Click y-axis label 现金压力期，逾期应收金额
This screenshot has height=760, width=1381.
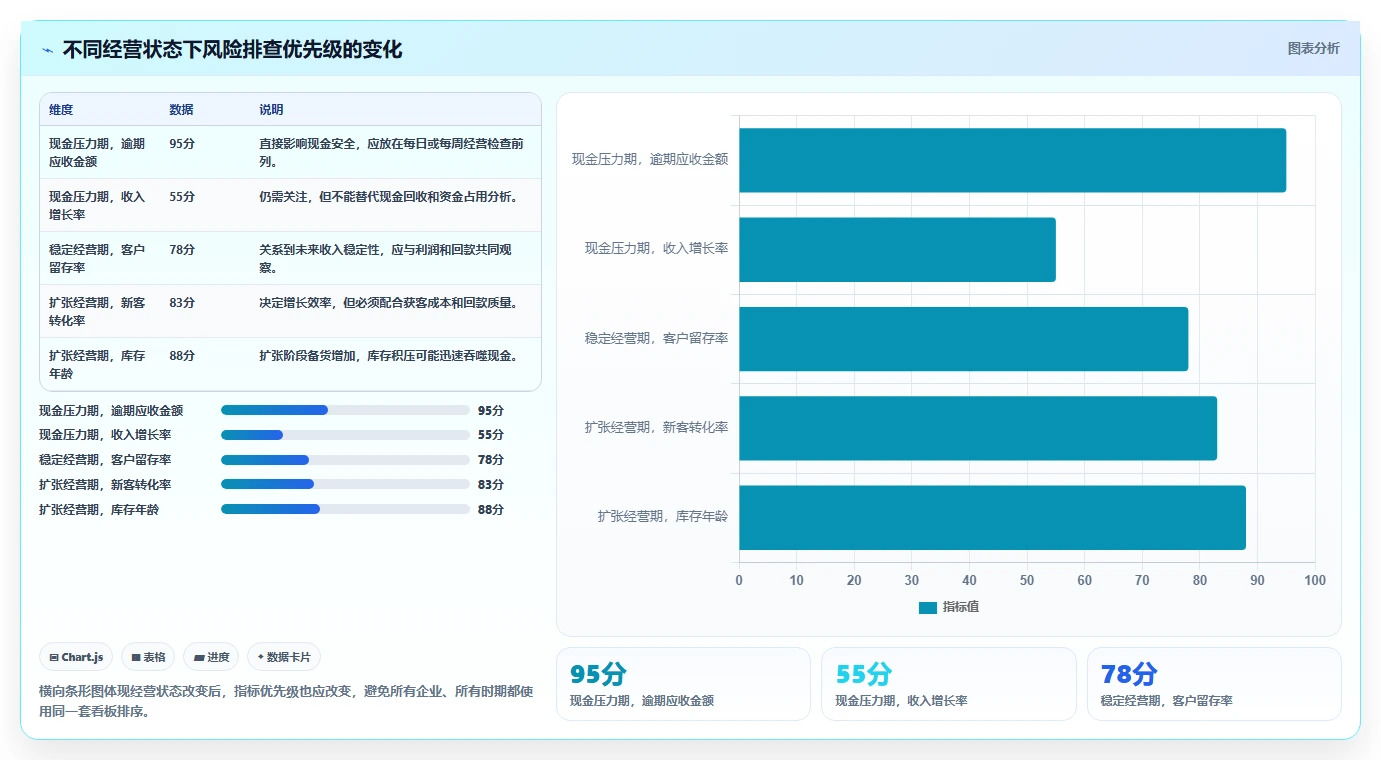coord(650,159)
